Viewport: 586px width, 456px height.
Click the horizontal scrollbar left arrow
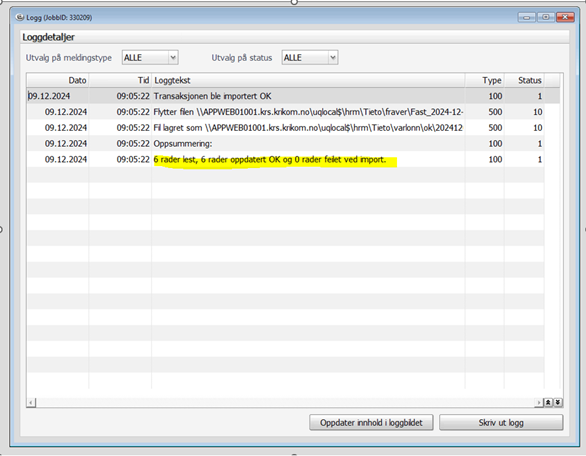31,403
